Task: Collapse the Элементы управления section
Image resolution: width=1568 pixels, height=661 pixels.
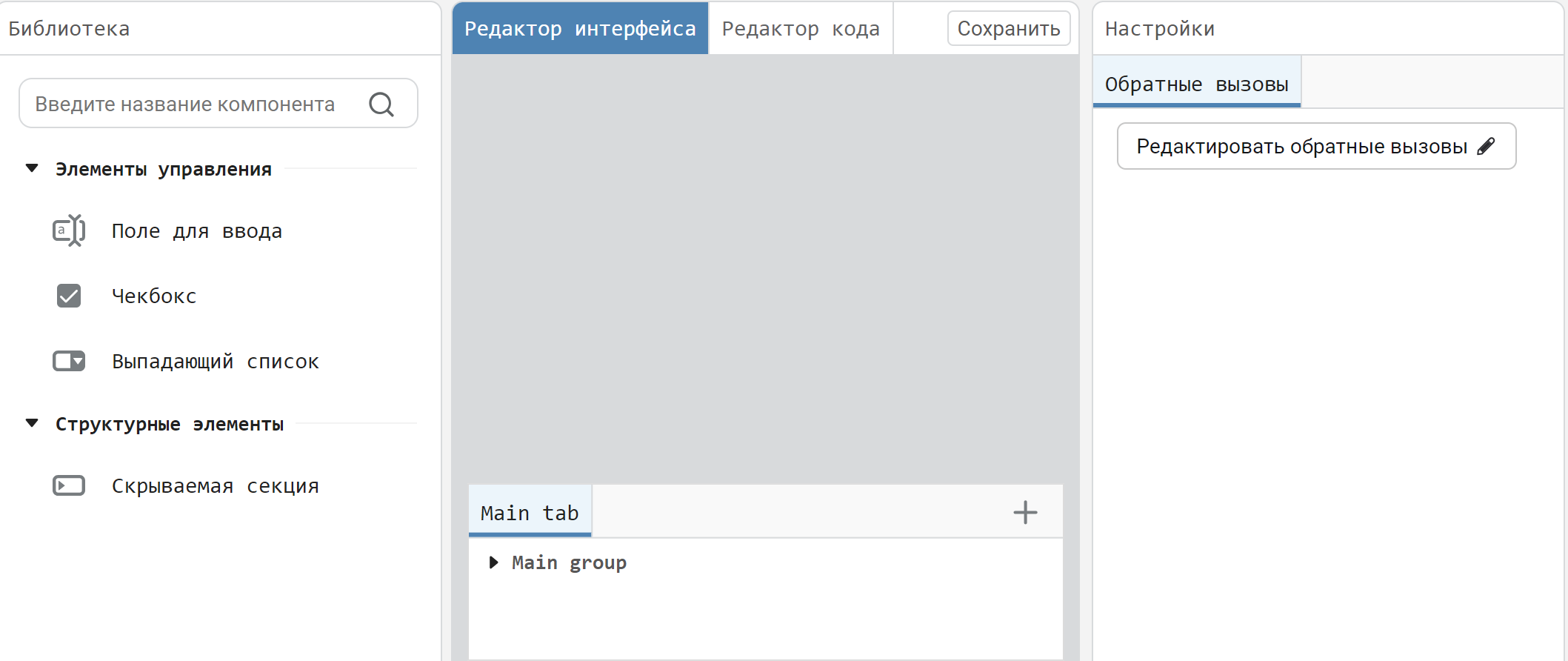Action: (32, 168)
